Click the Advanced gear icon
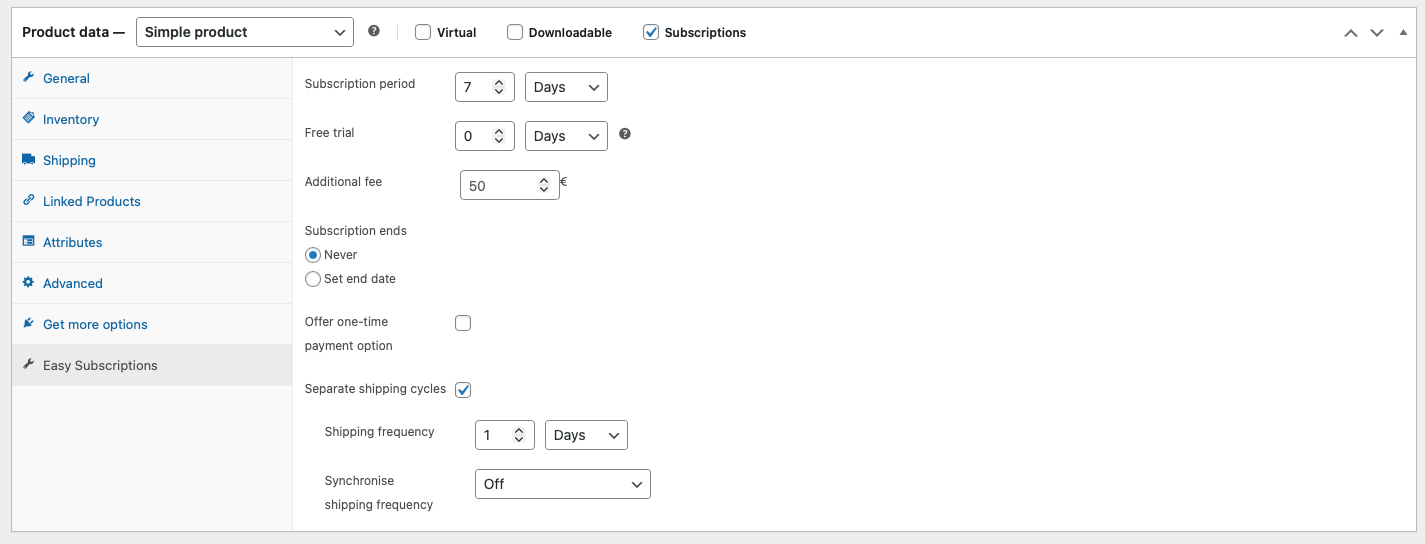 click(28, 283)
